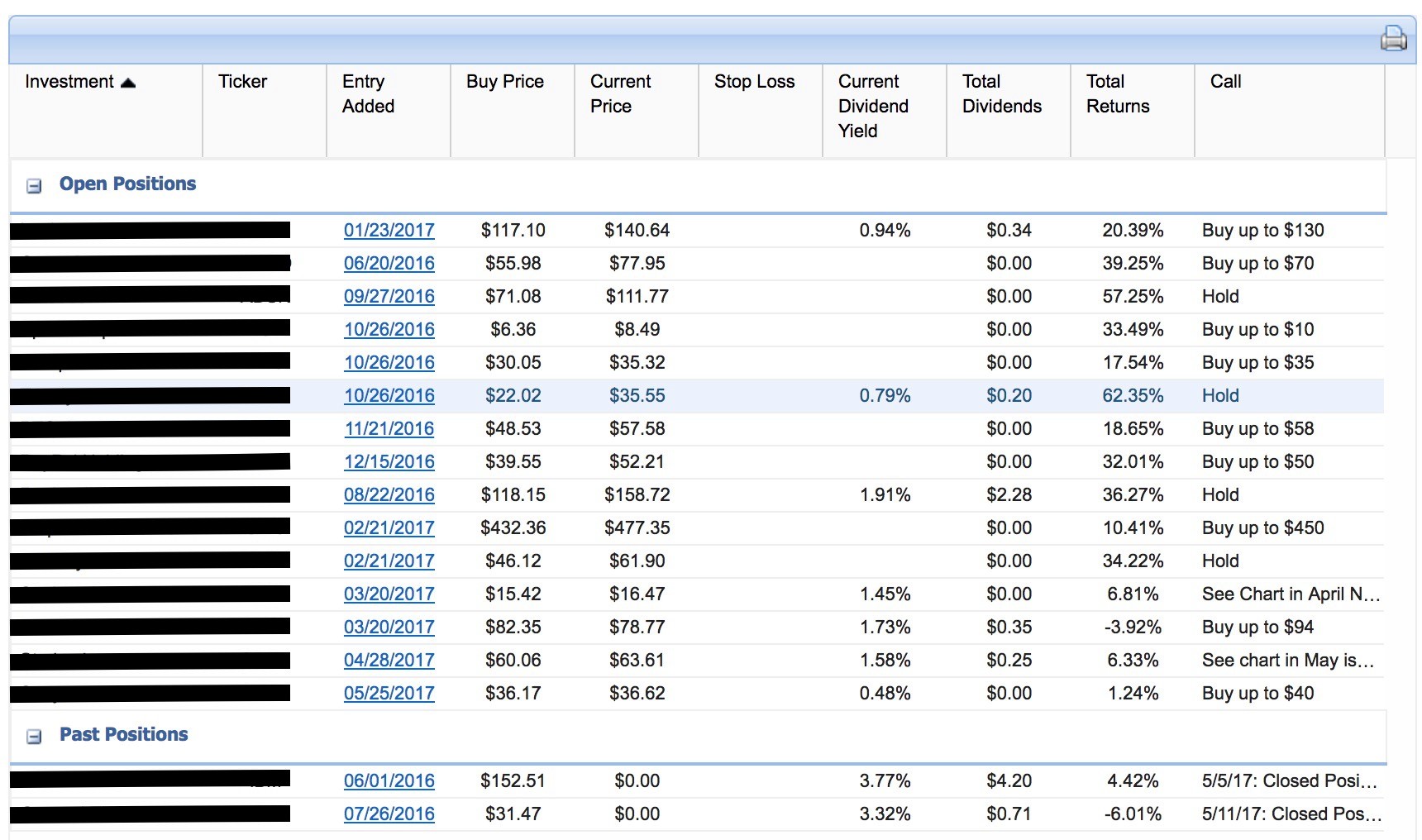The image size is (1422, 840).
Task: Click the 0.79% dividend yield cell
Action: pos(885,396)
